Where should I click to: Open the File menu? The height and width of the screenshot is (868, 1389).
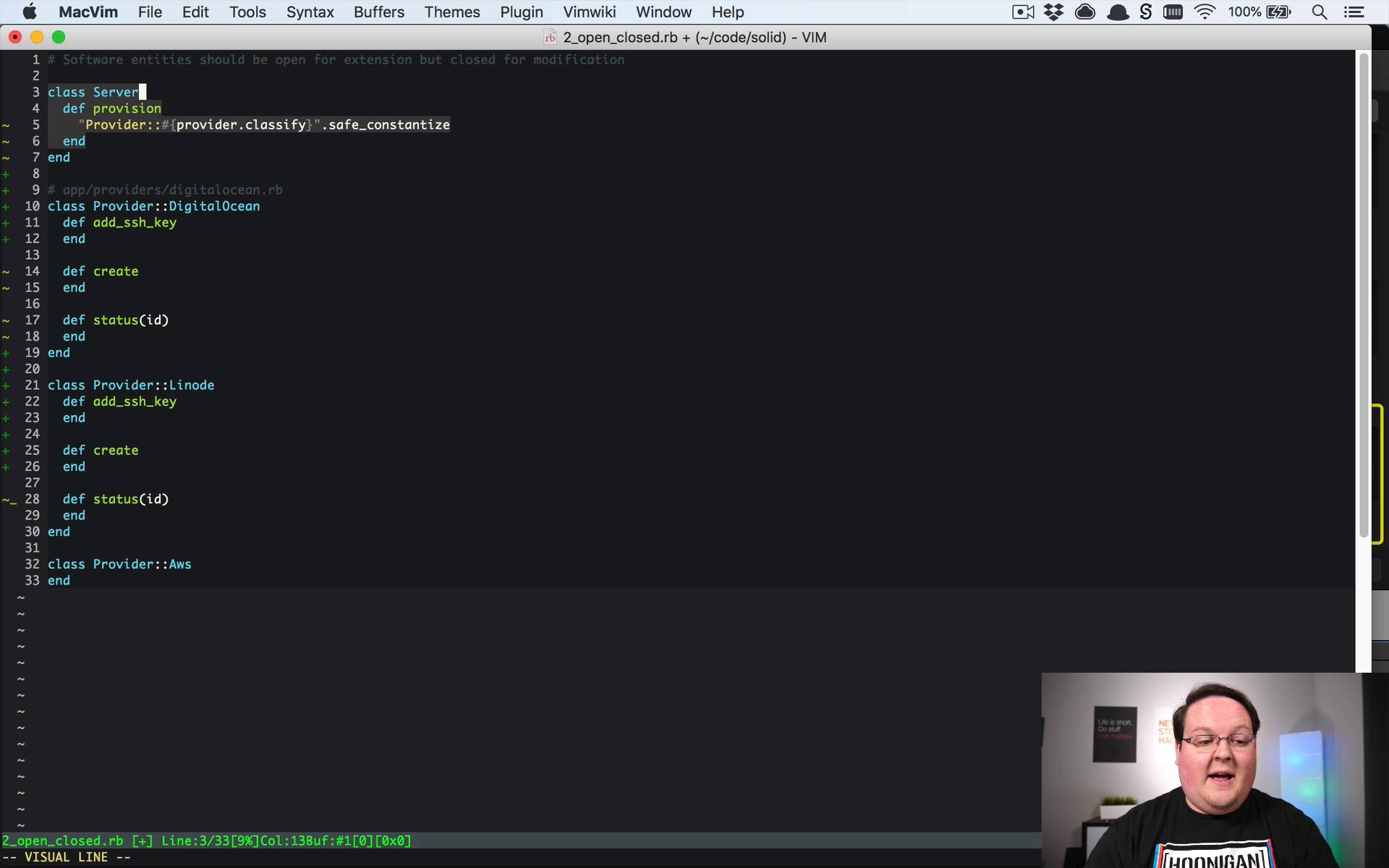(150, 12)
